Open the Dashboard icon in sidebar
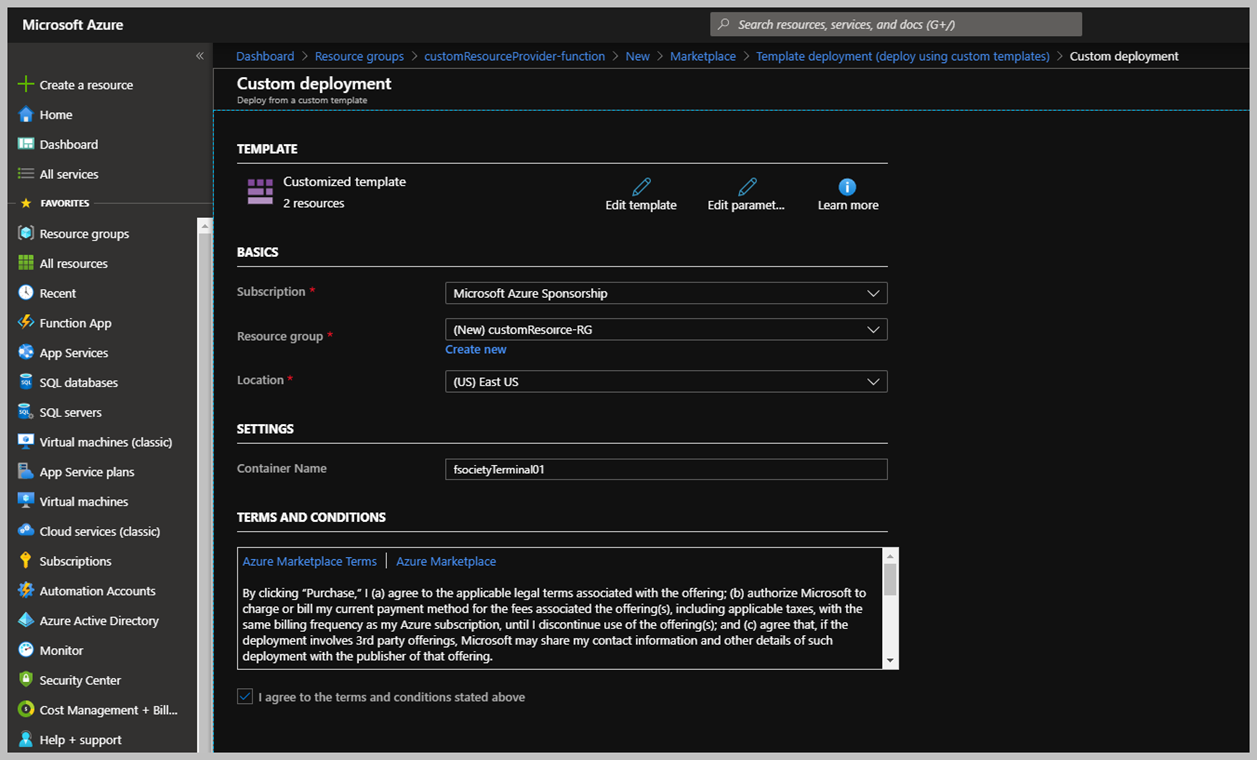 26,144
